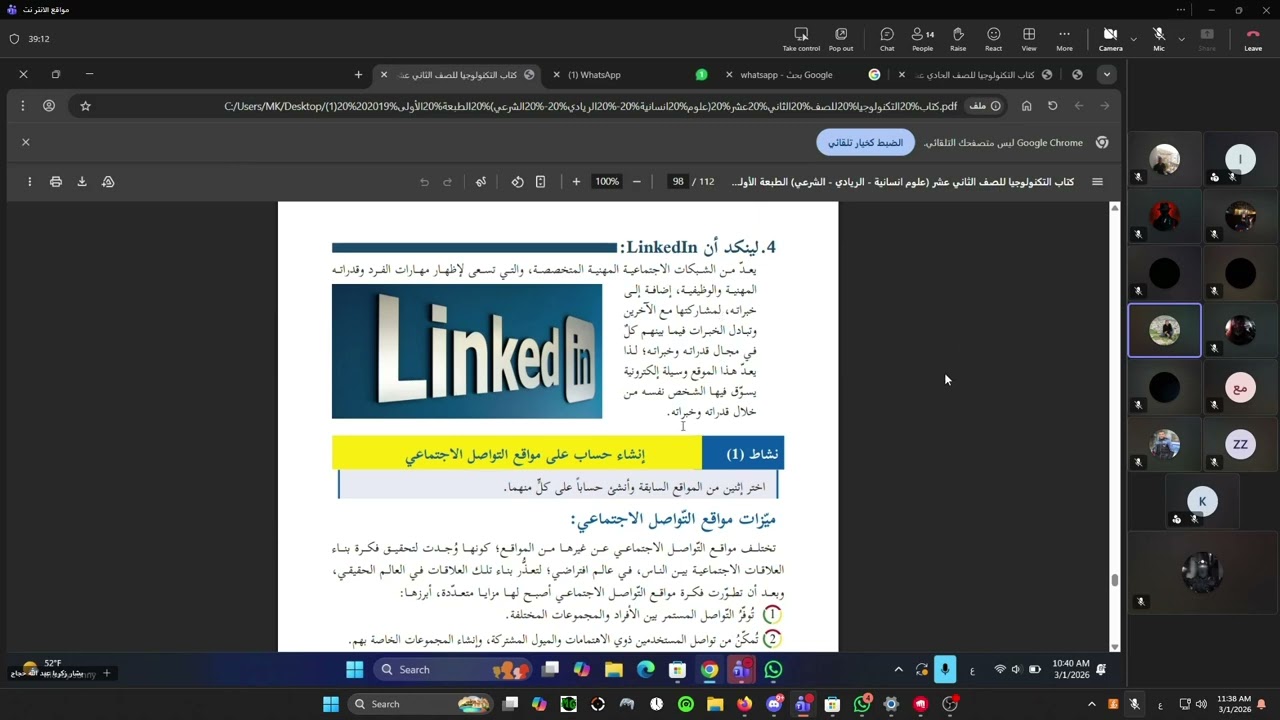
Task: Rotate the PDF counterclockwise
Action: click(517, 182)
